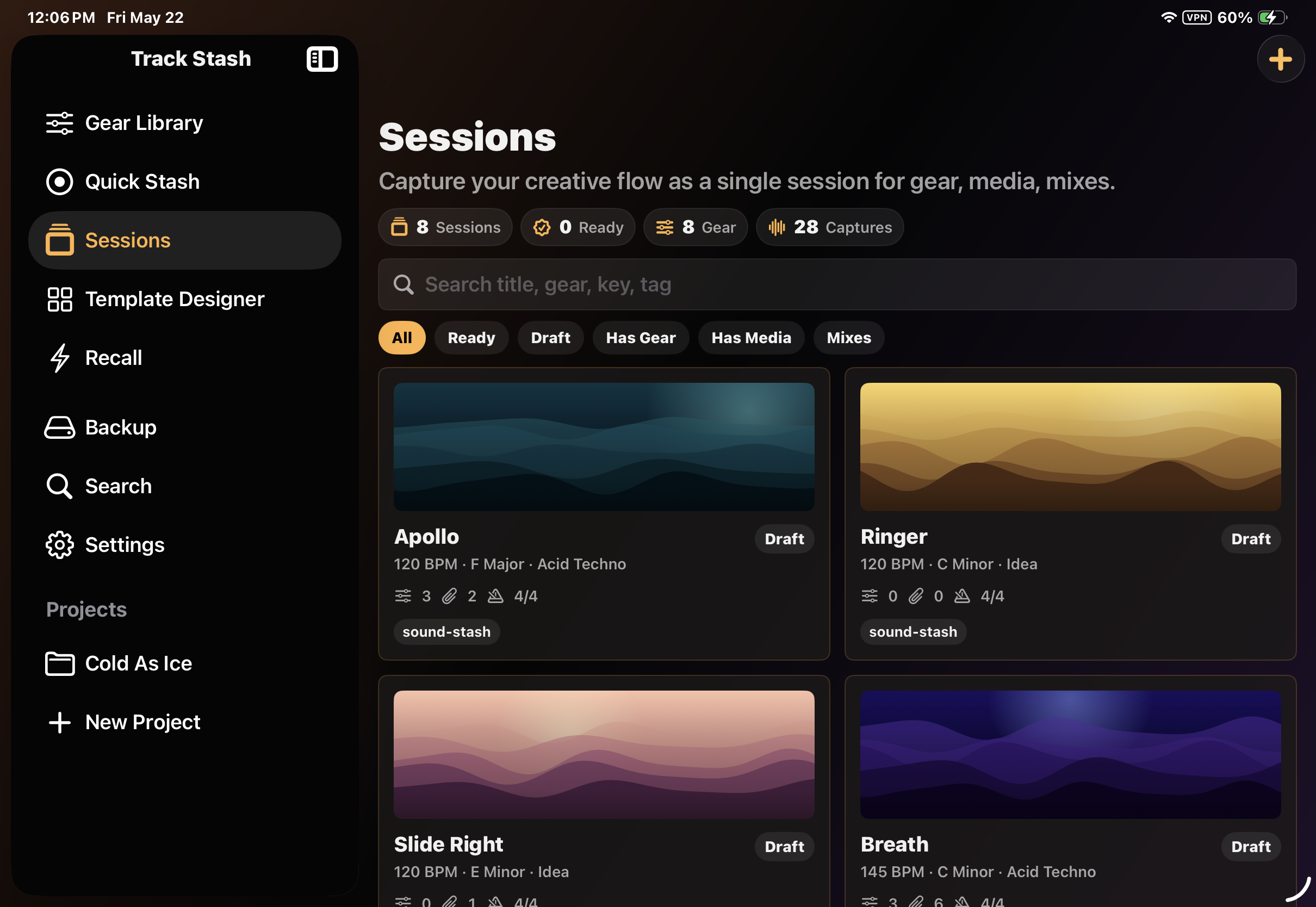This screenshot has height=907, width=1316.
Task: Open the Apollo session teal artwork
Action: click(x=604, y=448)
